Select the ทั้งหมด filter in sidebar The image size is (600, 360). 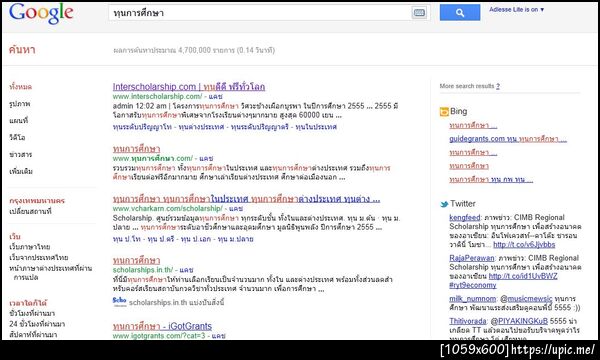point(21,87)
